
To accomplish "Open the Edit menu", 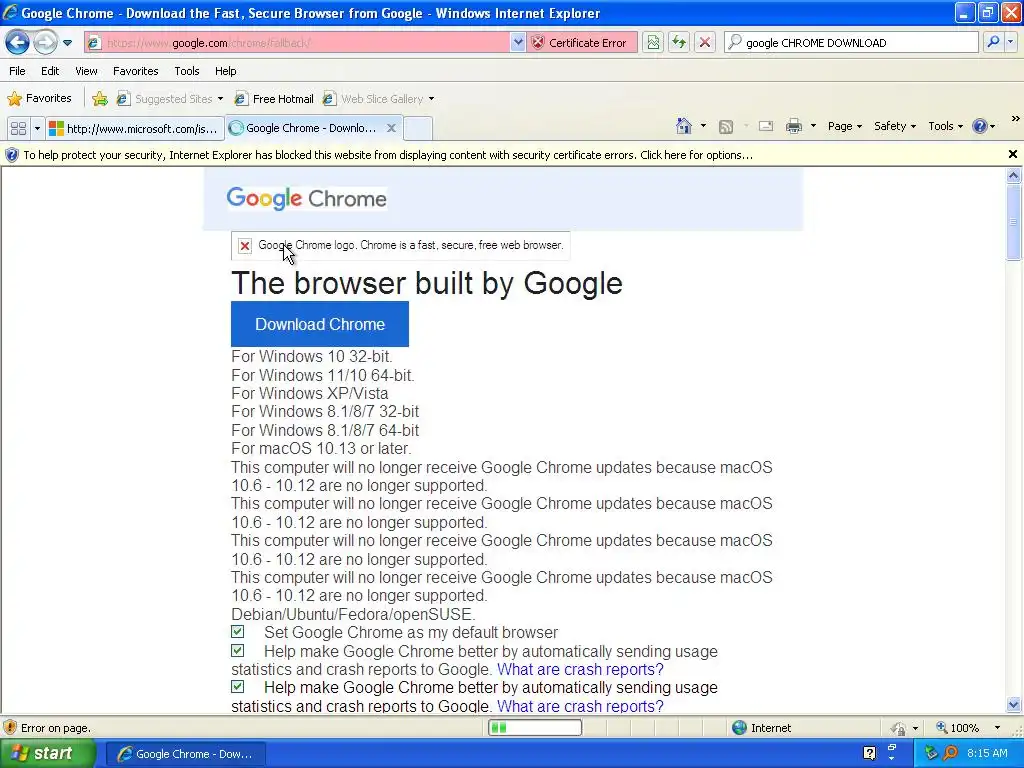I will pos(50,71).
